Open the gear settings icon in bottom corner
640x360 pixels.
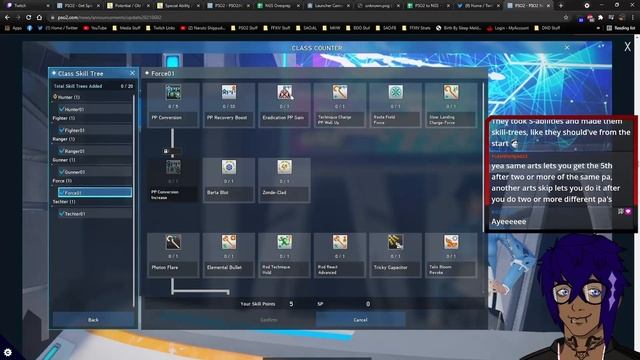tap(8, 352)
